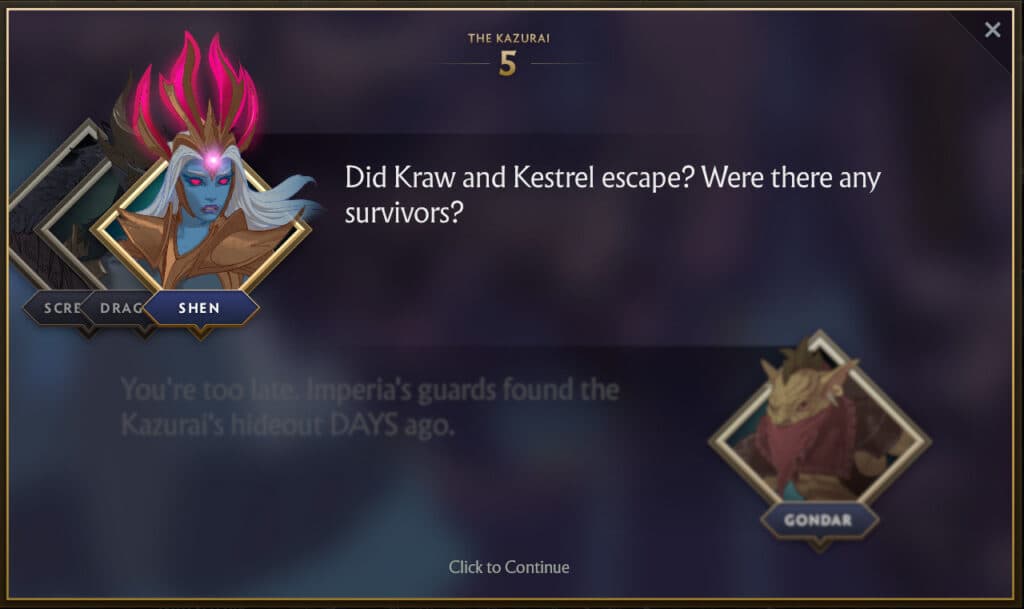Click Shen's line about Kraw and Kestrel
1024x609 pixels.
point(613,195)
